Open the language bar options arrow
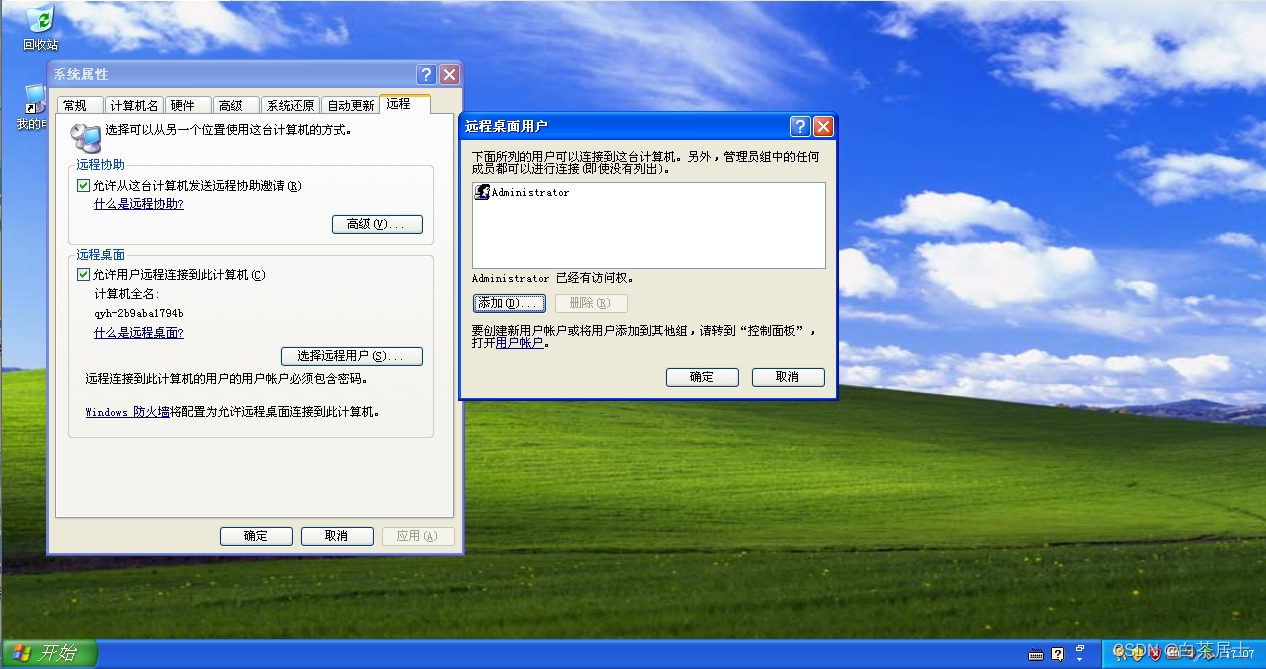 1079,659
